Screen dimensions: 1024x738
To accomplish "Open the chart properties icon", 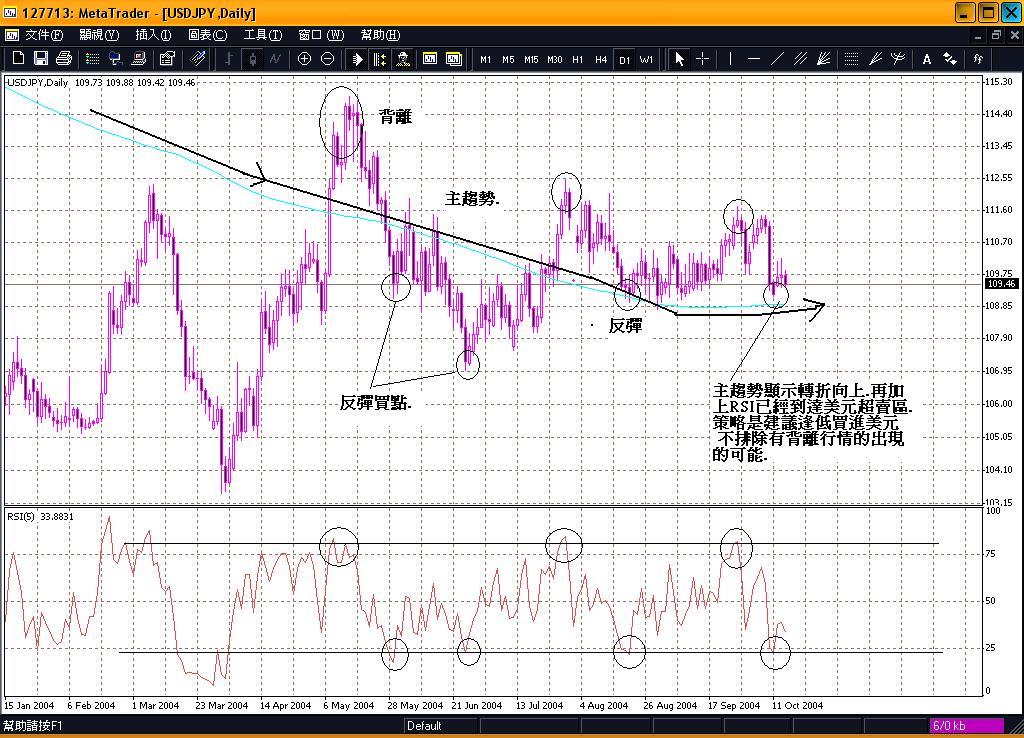I will click(x=167, y=59).
